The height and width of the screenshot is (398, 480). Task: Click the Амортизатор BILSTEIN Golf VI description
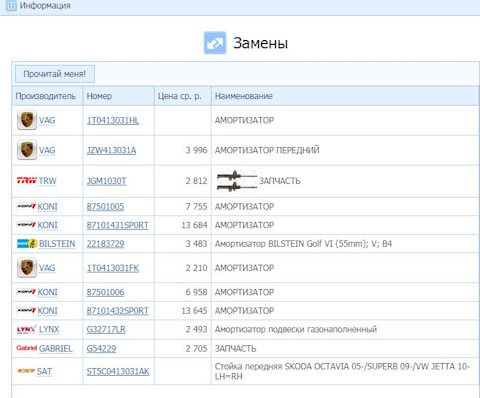pos(303,244)
